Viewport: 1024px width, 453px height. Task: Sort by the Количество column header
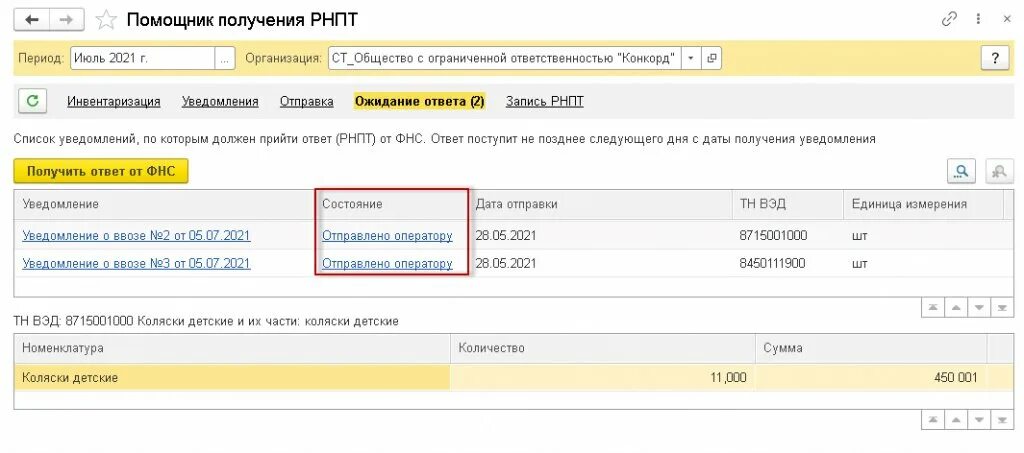[x=602, y=349]
